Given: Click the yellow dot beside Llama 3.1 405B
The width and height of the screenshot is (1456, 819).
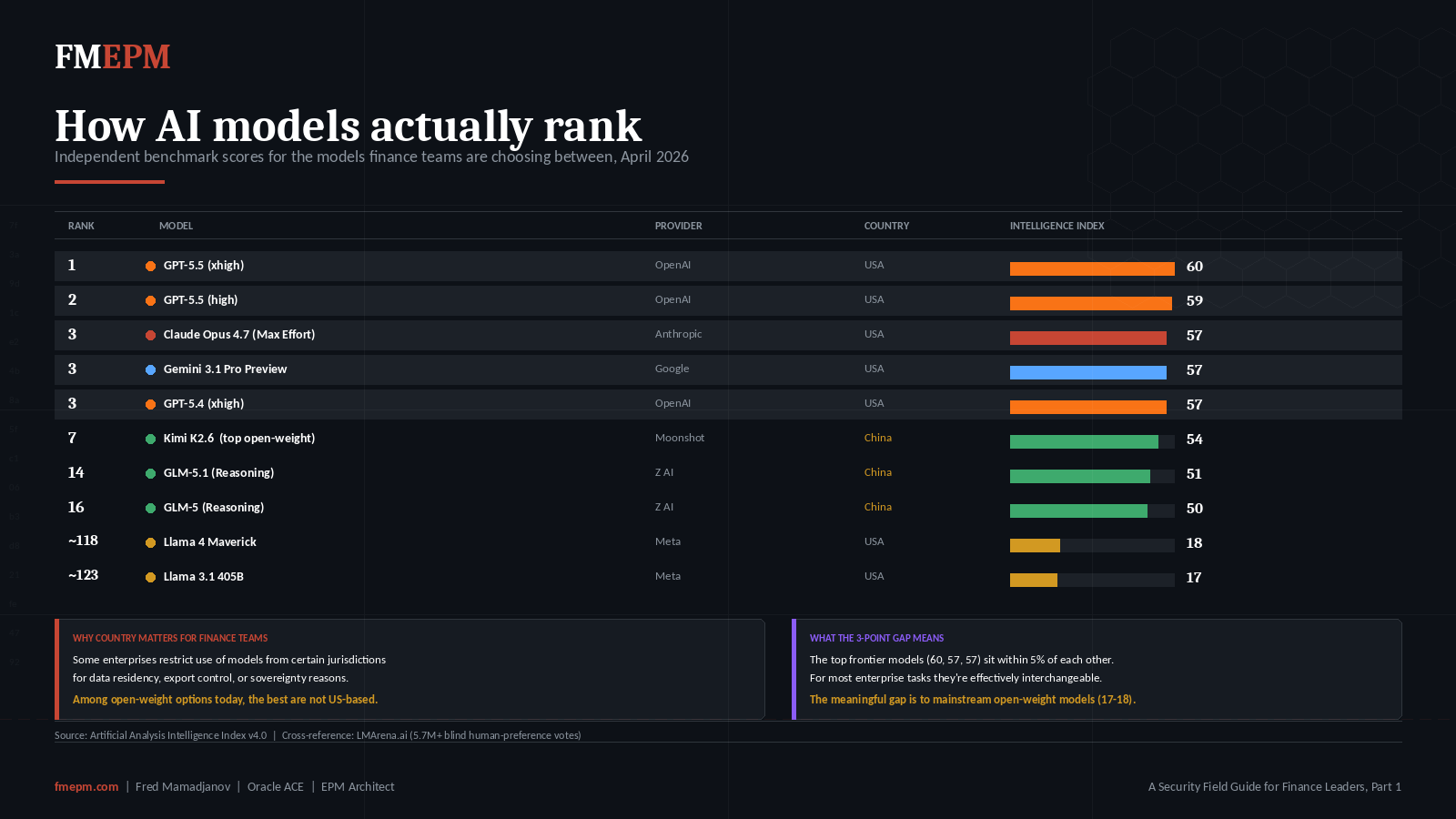Looking at the screenshot, I should click(x=150, y=576).
